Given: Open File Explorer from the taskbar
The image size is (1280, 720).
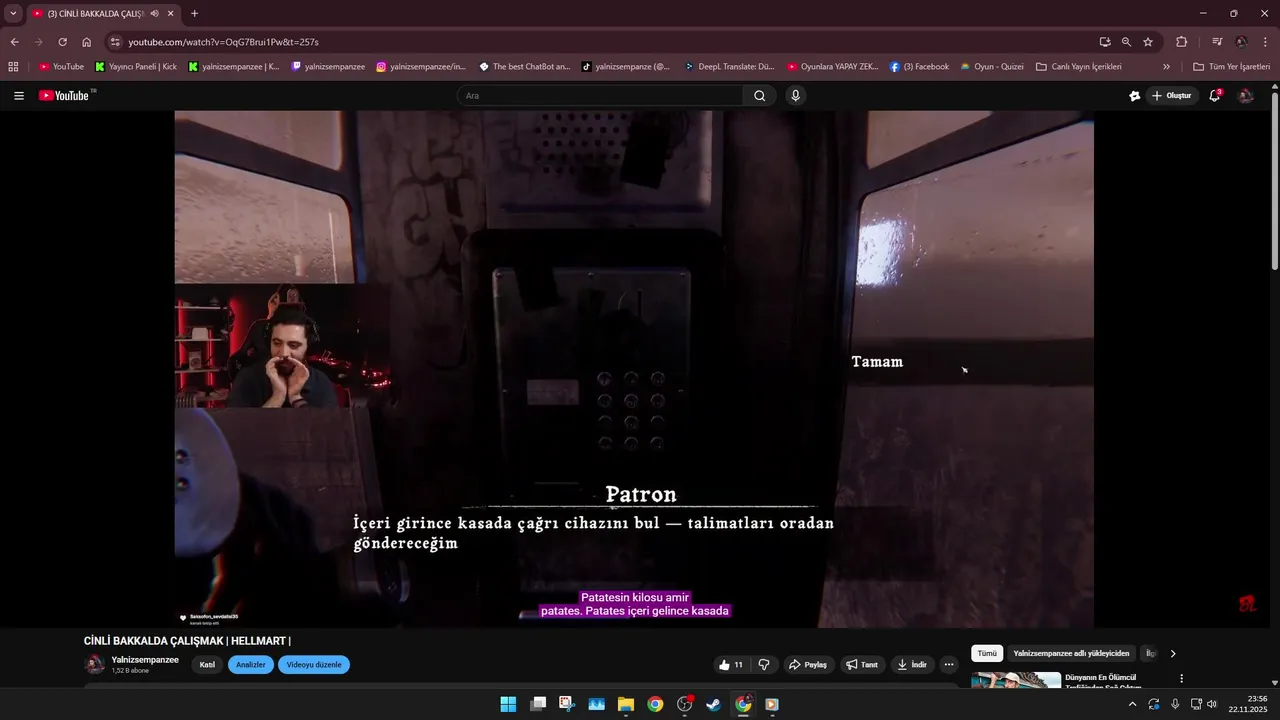Looking at the screenshot, I should pyautogui.click(x=626, y=704).
